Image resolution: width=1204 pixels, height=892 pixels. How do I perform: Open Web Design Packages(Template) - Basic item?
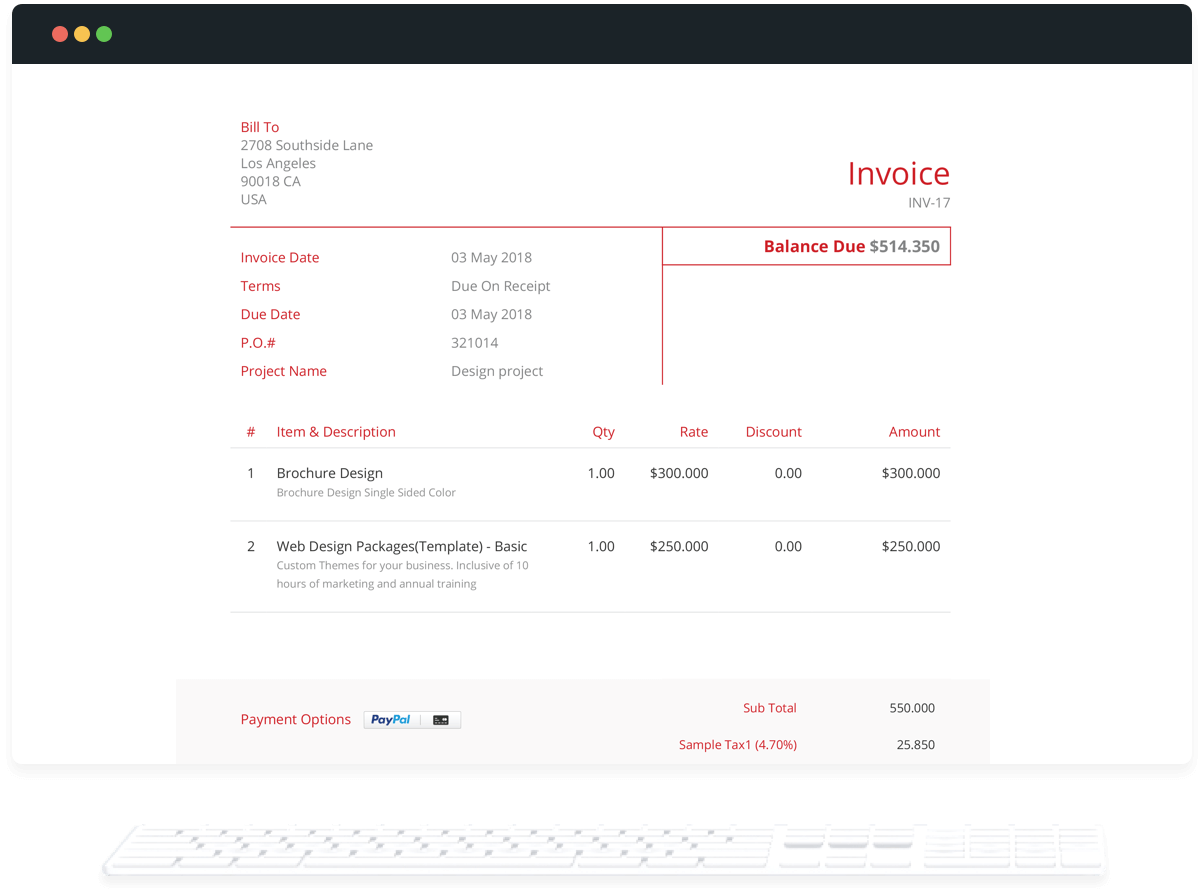[x=401, y=546]
